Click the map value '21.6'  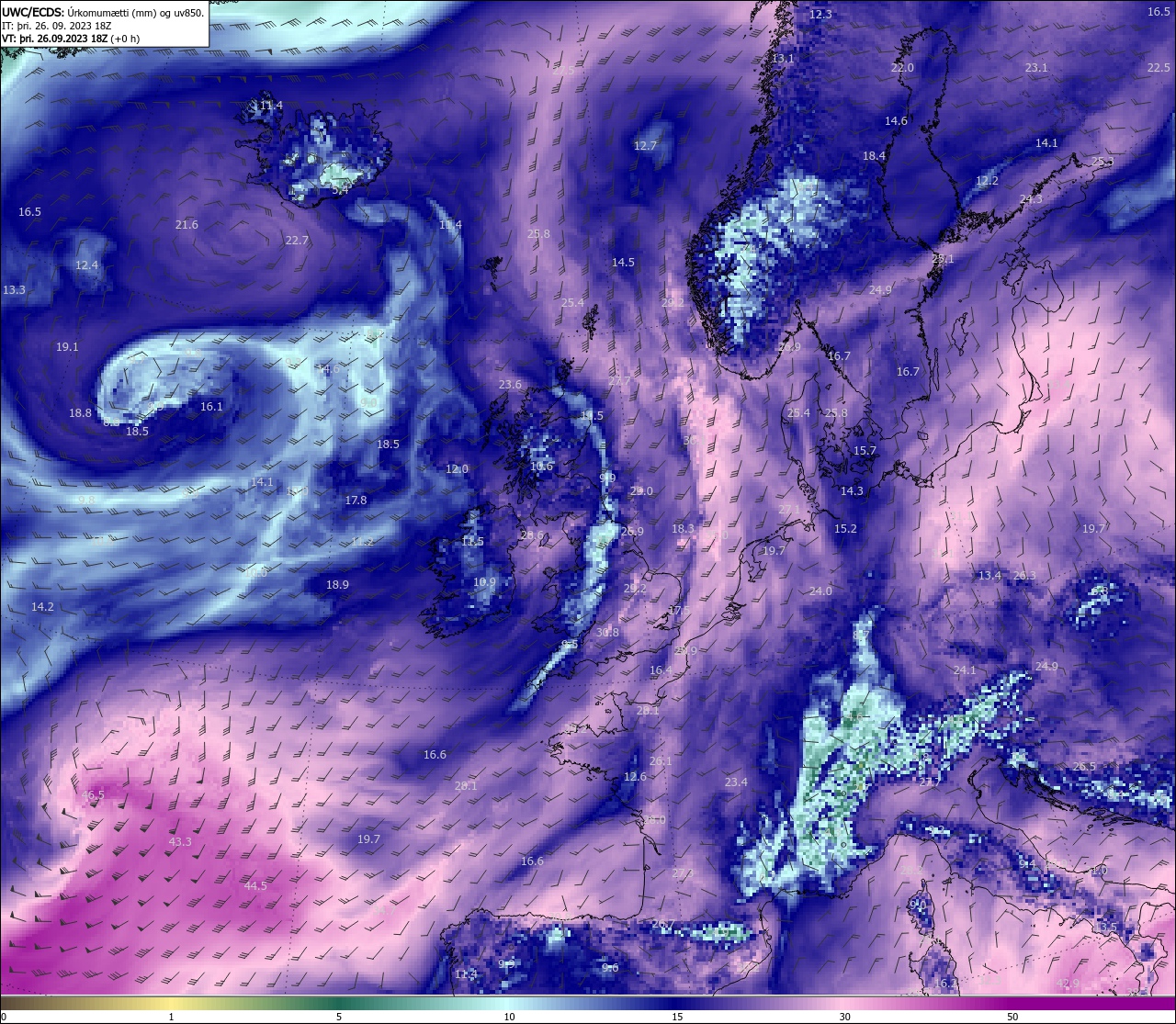click(x=187, y=224)
